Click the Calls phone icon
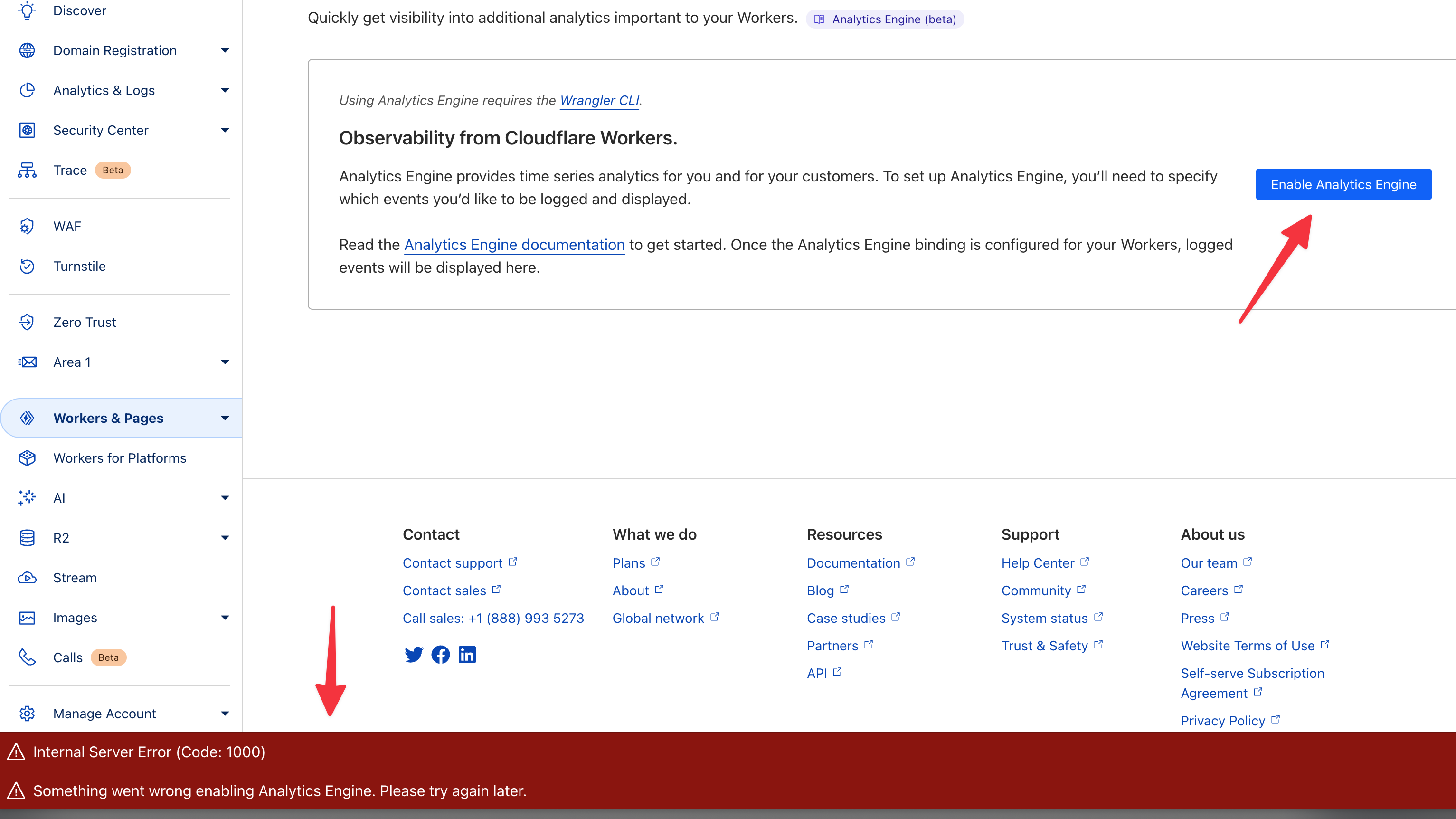The width and height of the screenshot is (1456, 819). (27, 657)
